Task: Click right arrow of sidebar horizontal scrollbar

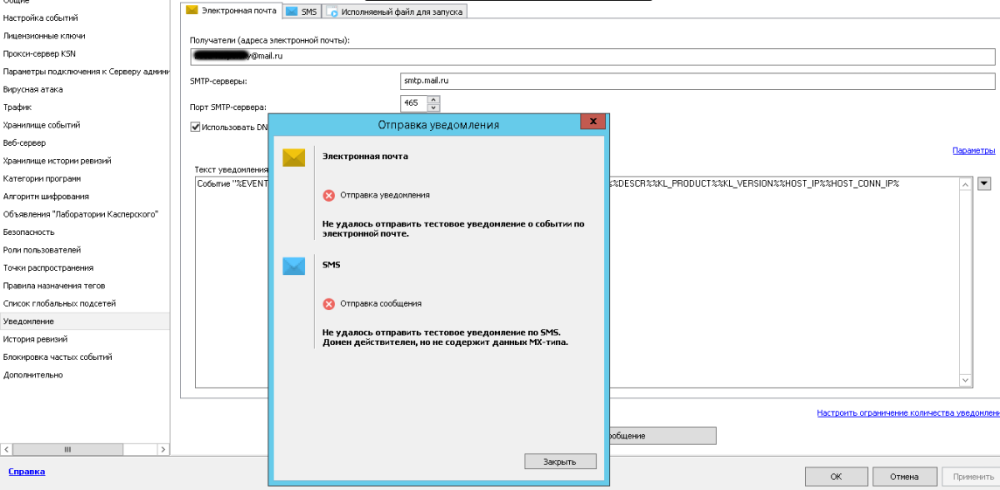Action: (164, 449)
